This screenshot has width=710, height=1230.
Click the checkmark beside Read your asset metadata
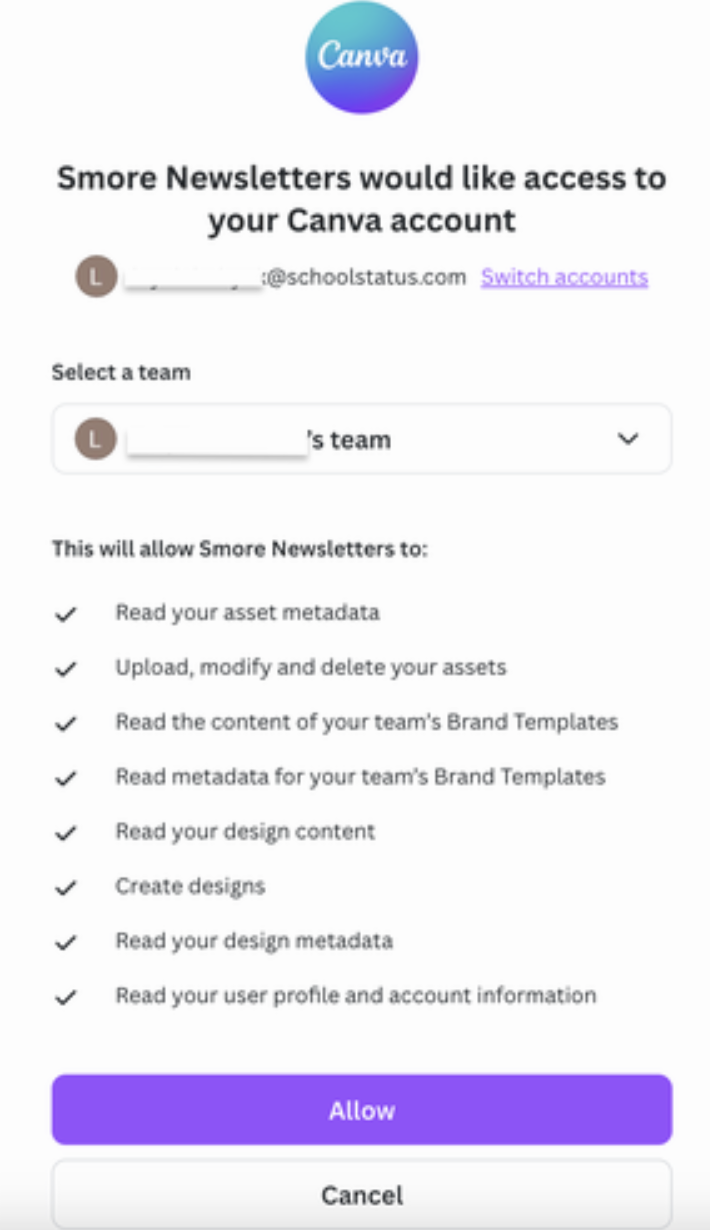pyautogui.click(x=66, y=613)
